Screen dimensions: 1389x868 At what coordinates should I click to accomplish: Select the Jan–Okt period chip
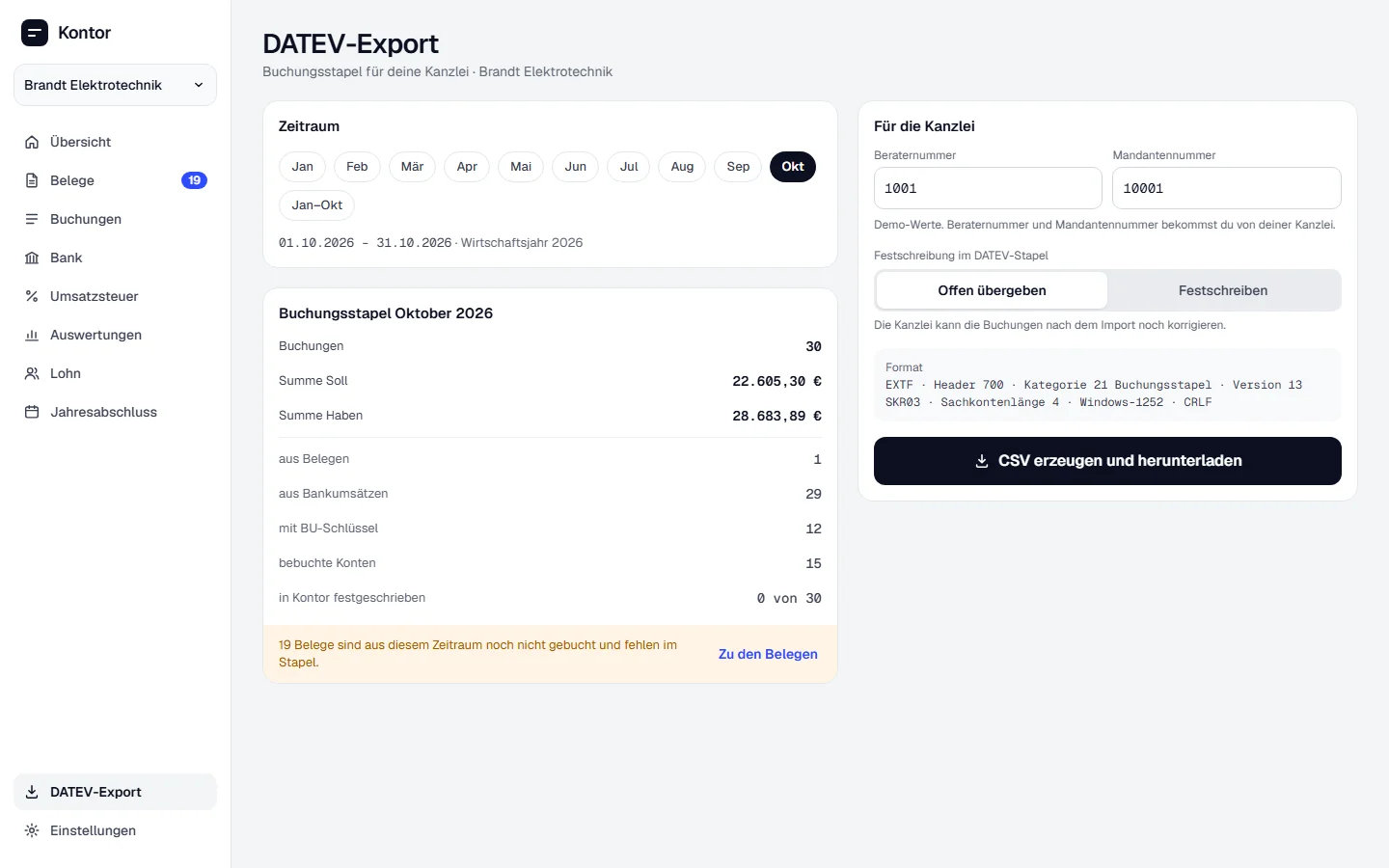[317, 205]
